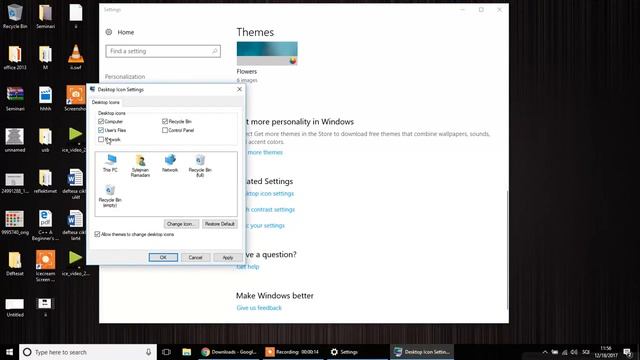
Task: Open the Desktop icon settings link
Action: (269, 193)
